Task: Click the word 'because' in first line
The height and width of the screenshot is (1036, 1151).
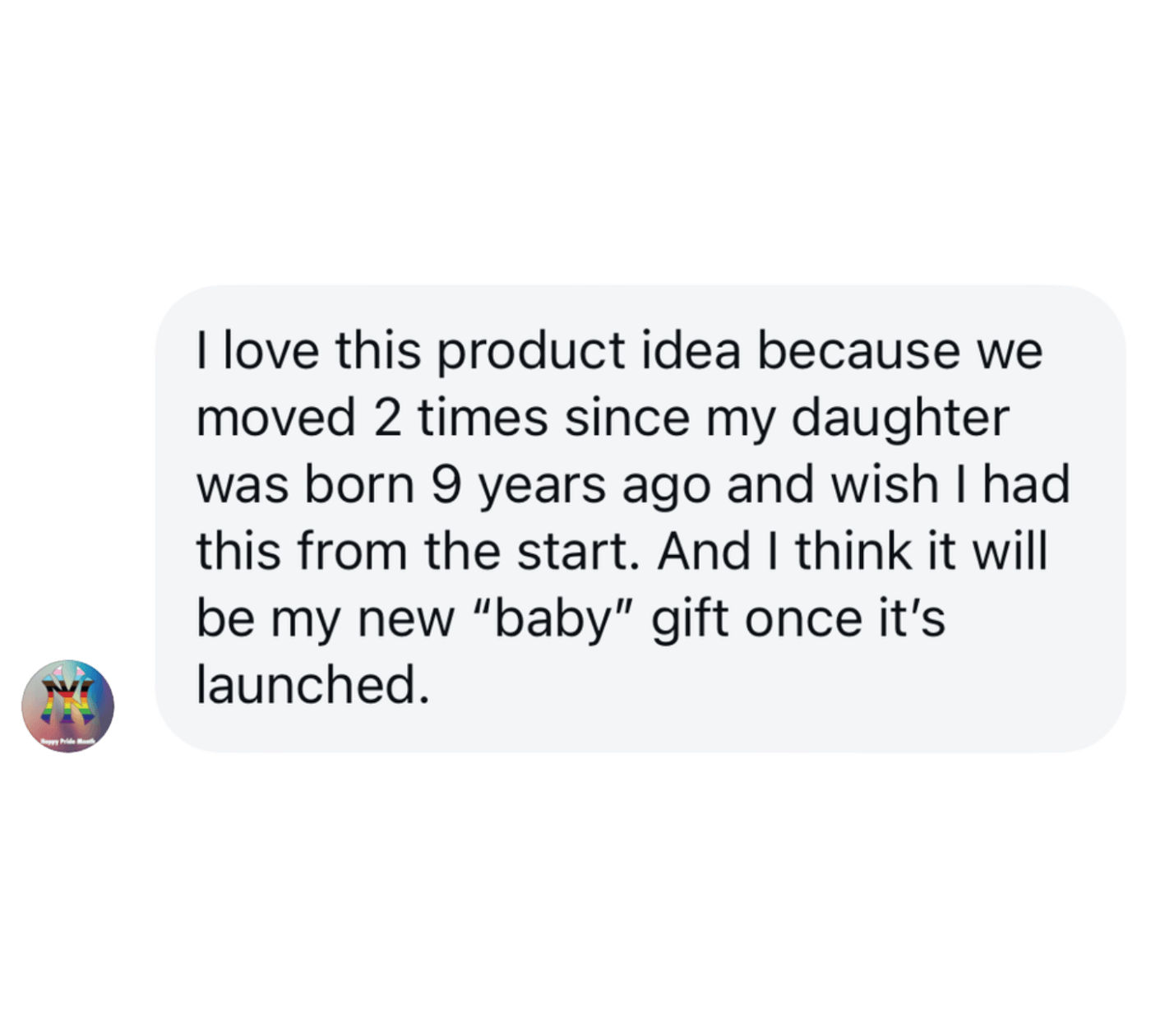Action: 858,350
